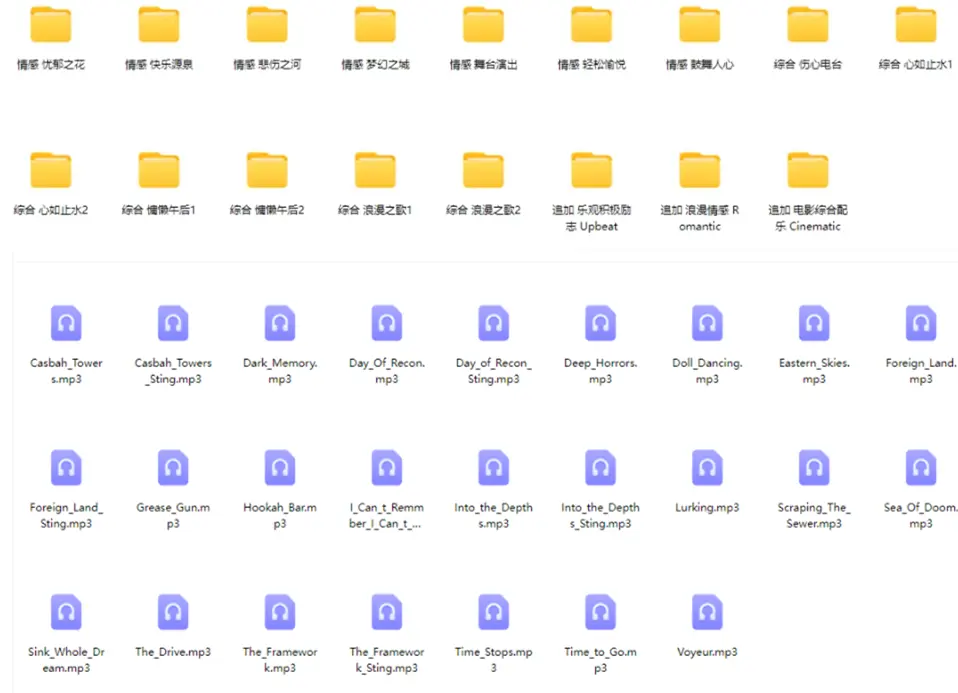
Task: Select the Sea_Of_Doom.mp3 audio file
Action: pyautogui.click(x=920, y=466)
